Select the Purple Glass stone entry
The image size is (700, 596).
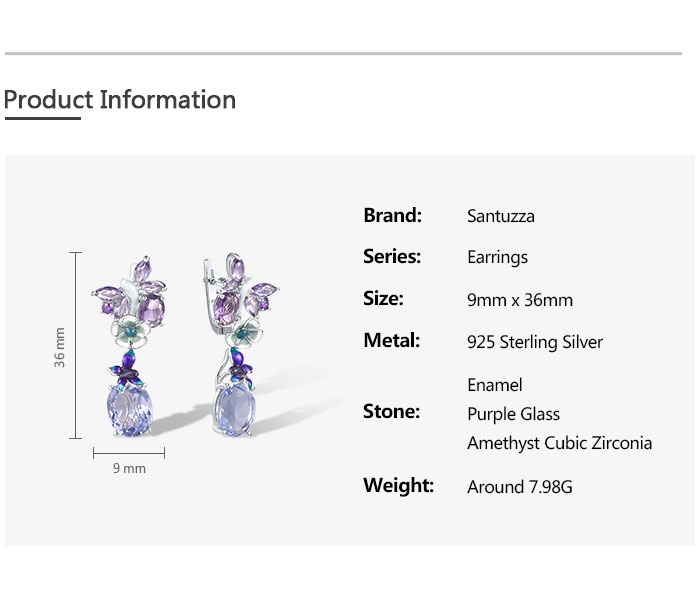pyautogui.click(x=513, y=414)
